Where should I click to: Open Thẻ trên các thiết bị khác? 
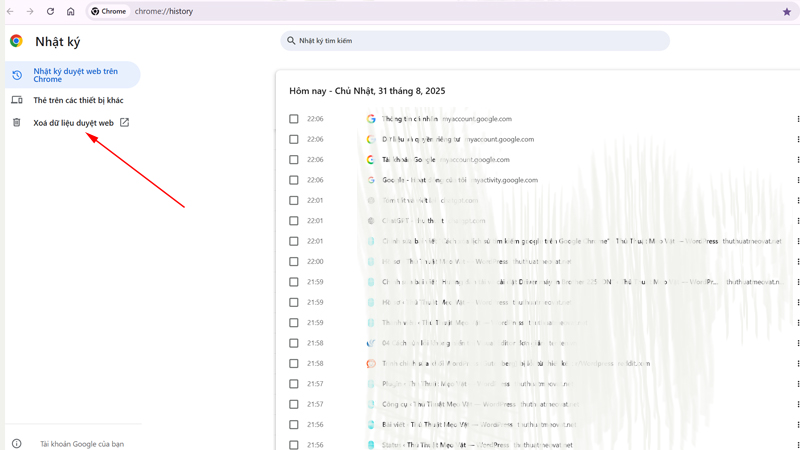[78, 100]
